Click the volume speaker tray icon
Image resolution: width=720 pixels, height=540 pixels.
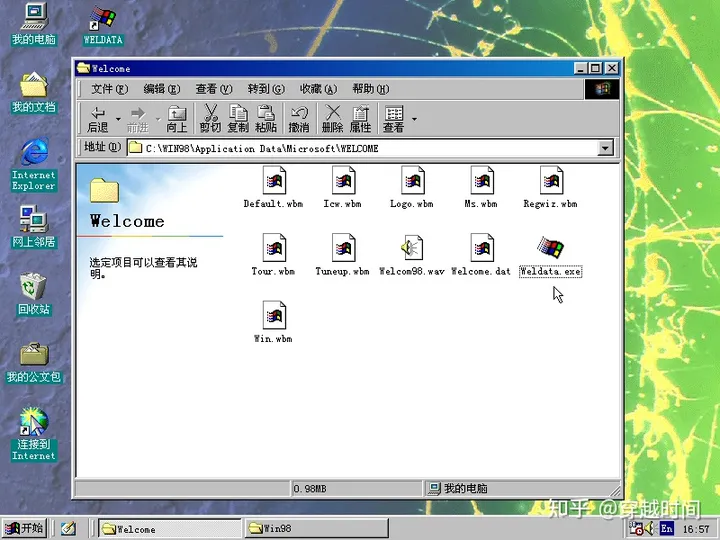[650, 529]
